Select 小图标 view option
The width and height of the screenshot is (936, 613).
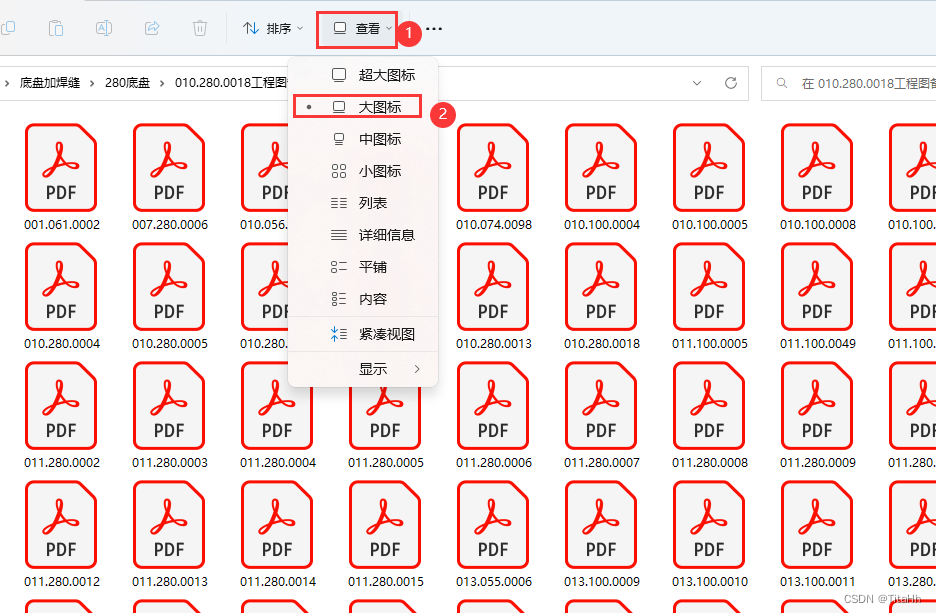pyautogui.click(x=363, y=171)
